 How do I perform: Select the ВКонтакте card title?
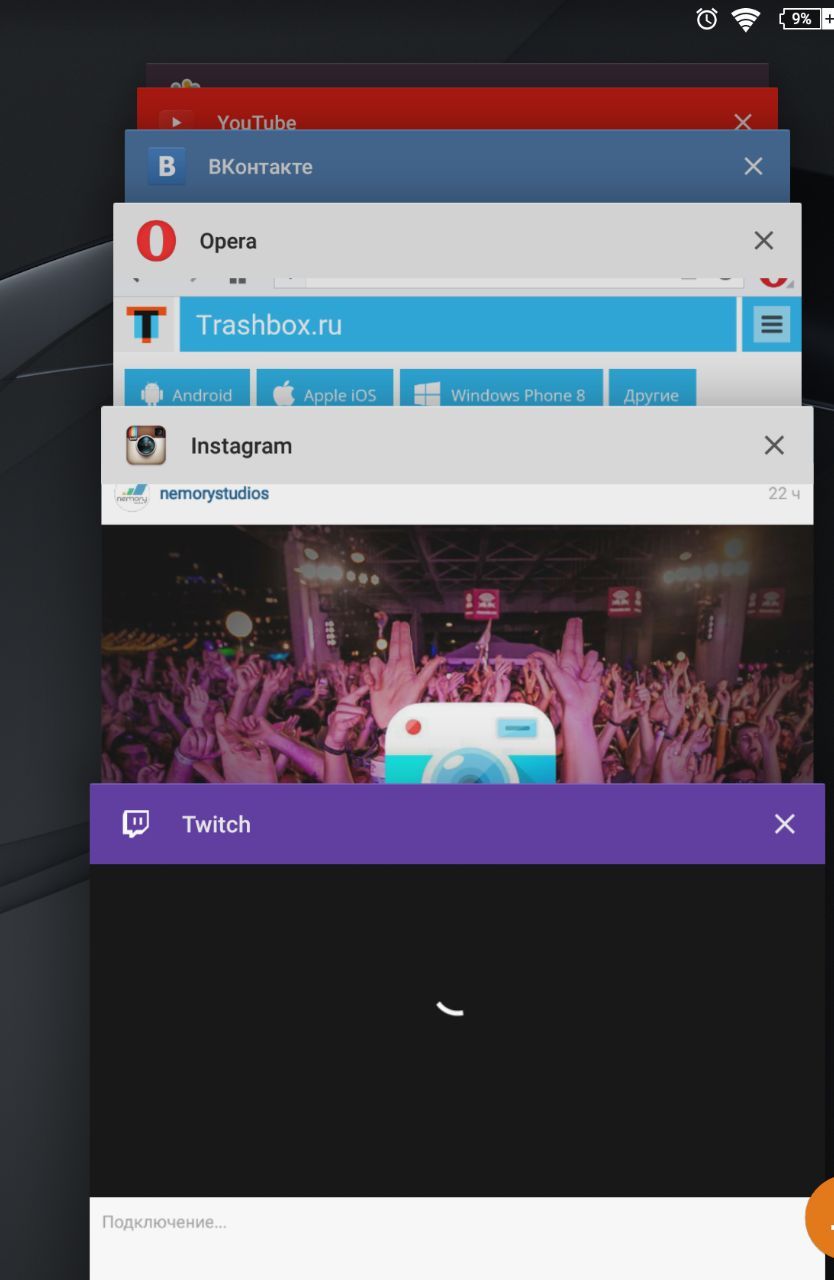(260, 167)
